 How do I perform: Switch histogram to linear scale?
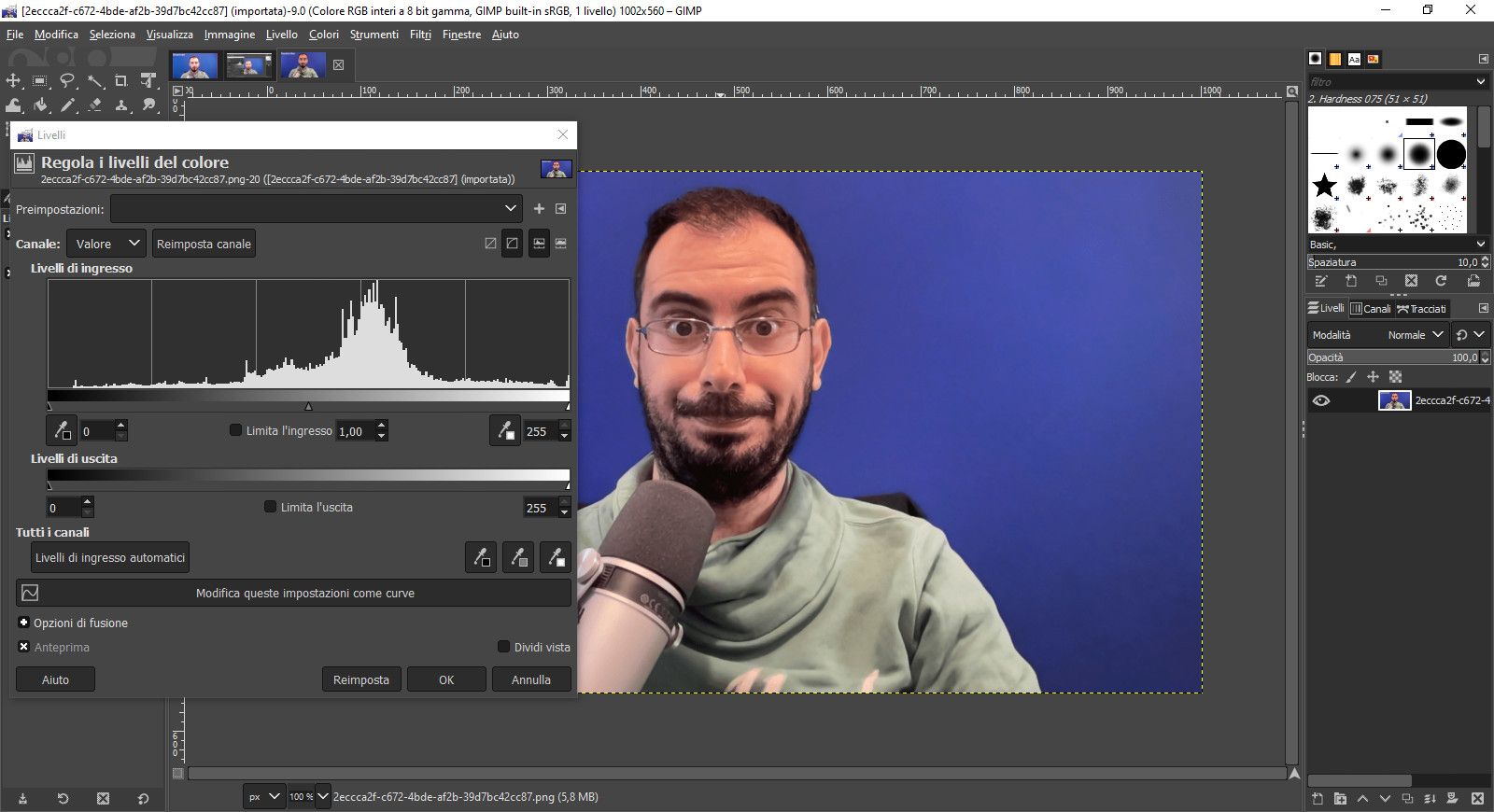pos(540,244)
